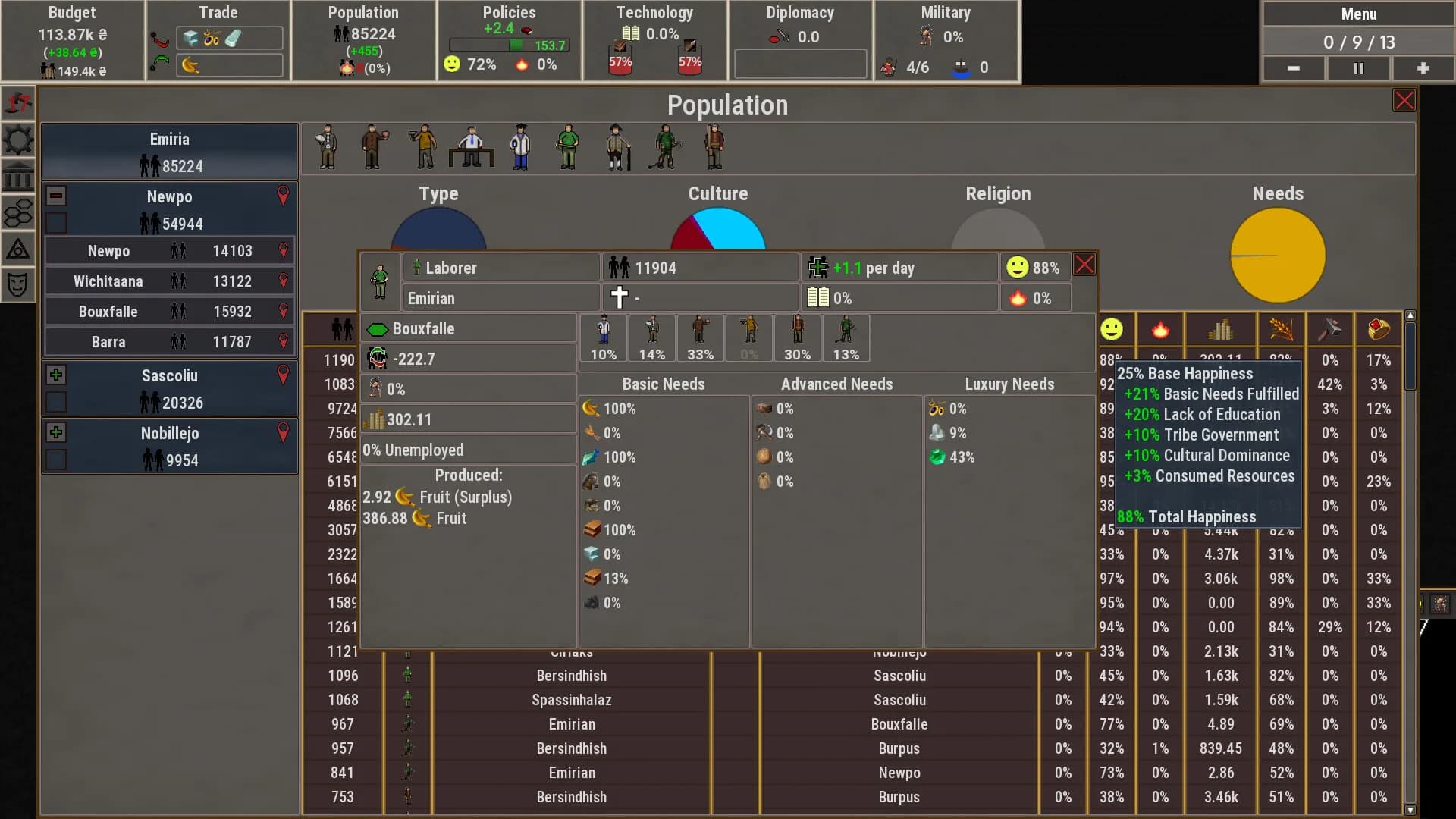Open the hexagon tiles sidebar icon
This screenshot has width=1456, height=819.
[x=18, y=213]
